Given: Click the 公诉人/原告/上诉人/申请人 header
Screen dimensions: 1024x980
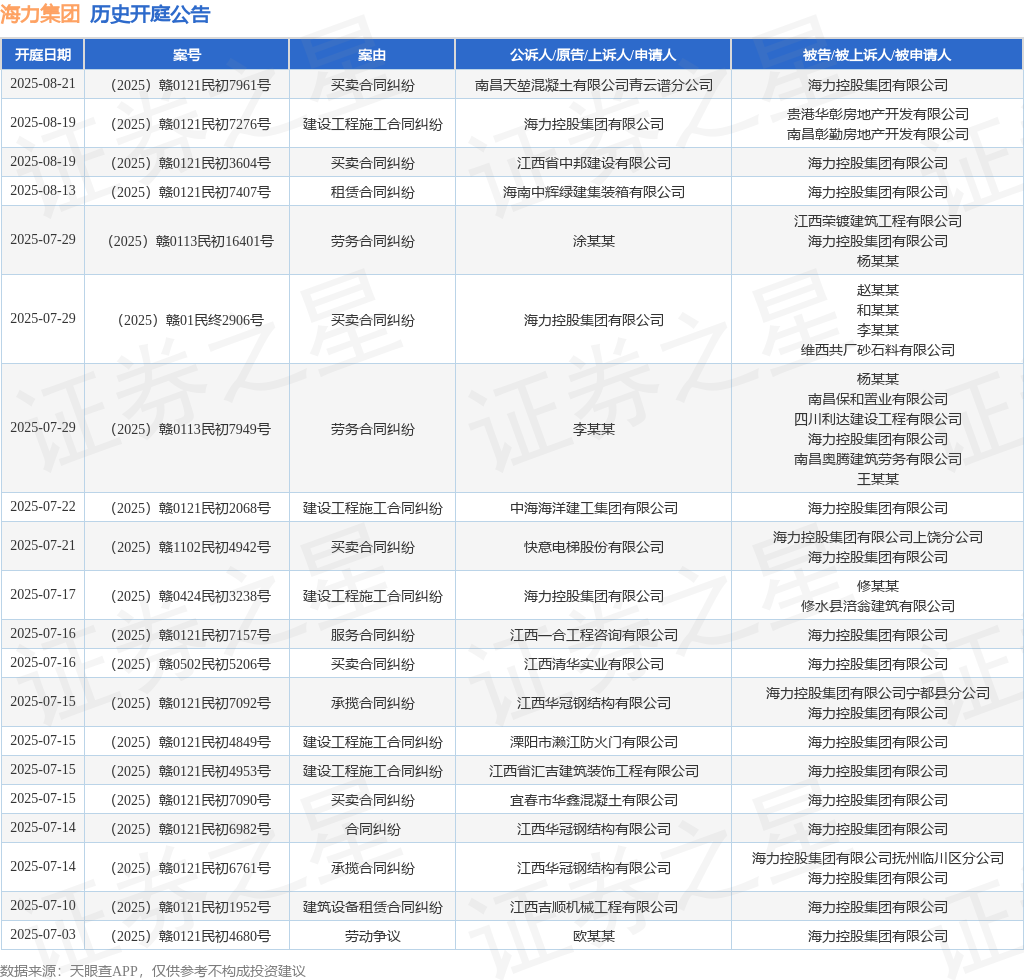Looking at the screenshot, I should (x=593, y=55).
